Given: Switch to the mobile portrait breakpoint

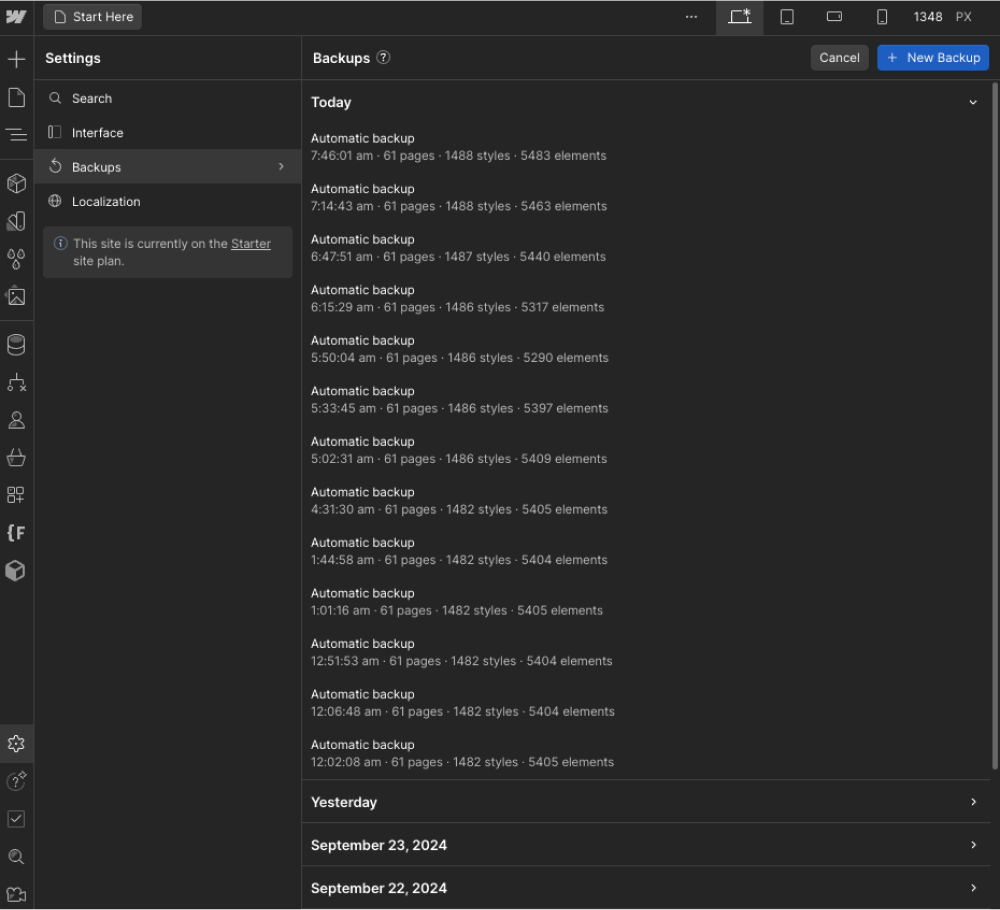Looking at the screenshot, I should [x=881, y=17].
